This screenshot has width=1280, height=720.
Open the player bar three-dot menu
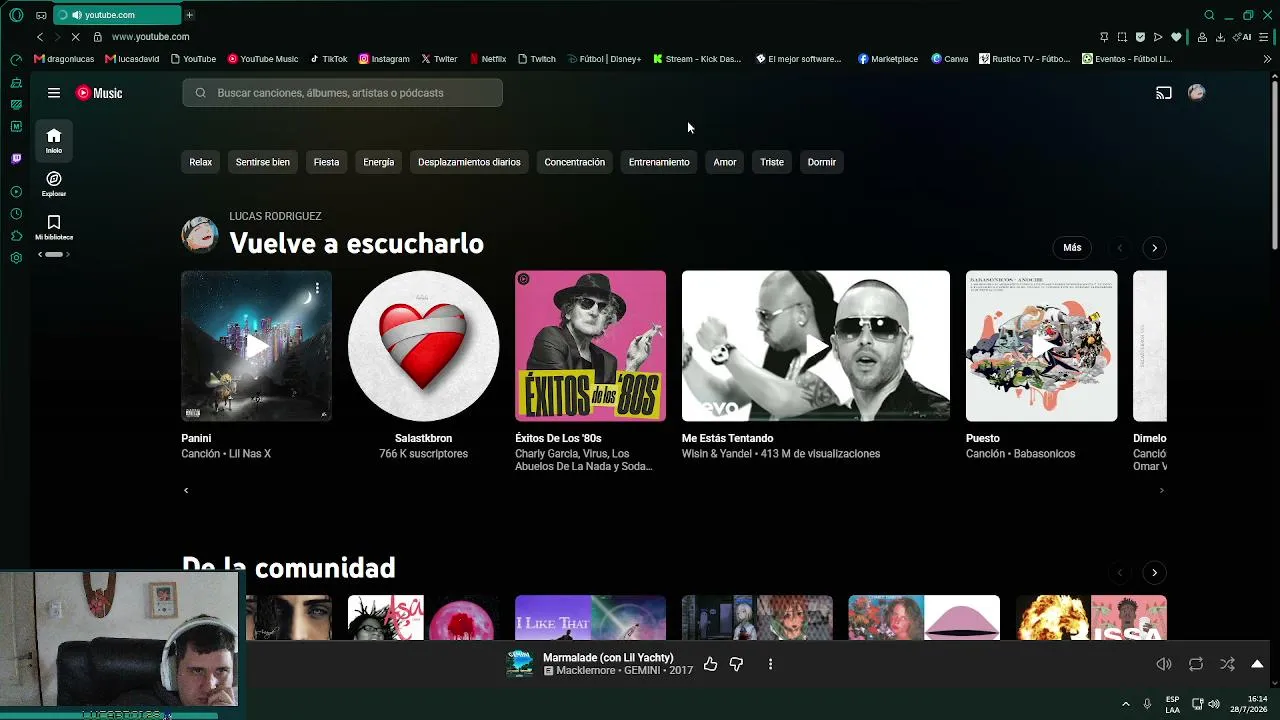770,664
